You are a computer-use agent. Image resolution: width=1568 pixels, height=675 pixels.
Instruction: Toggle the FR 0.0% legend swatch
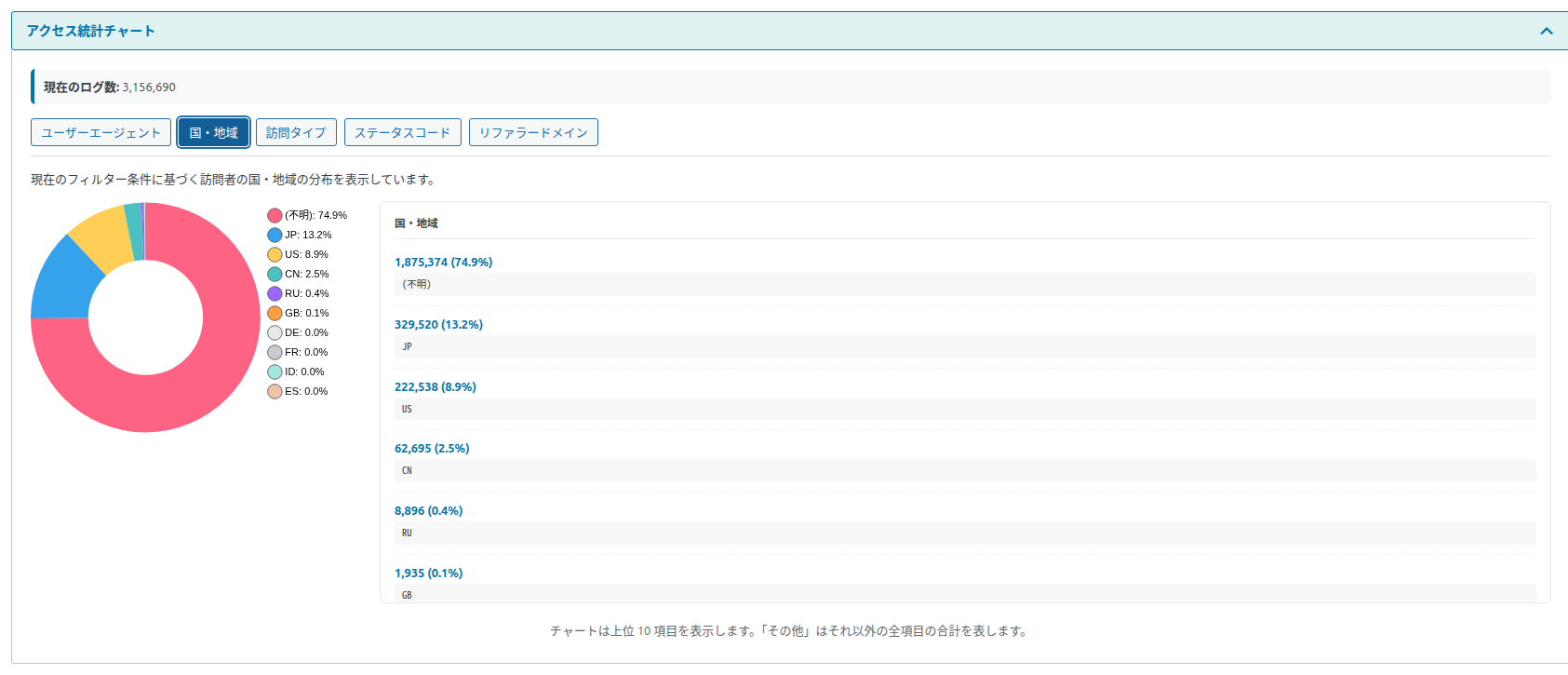pyautogui.click(x=275, y=352)
